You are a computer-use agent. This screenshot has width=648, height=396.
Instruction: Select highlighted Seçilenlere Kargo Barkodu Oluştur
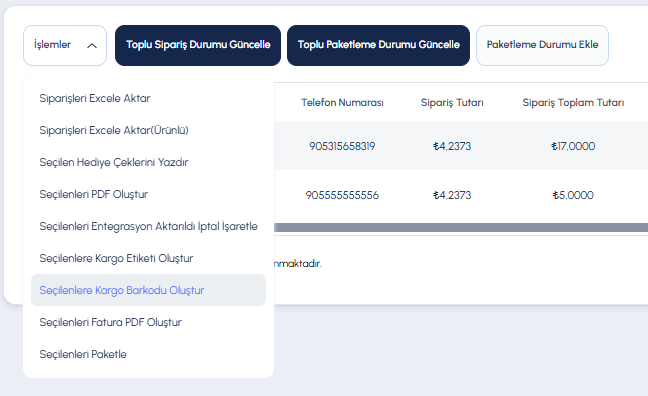(x=148, y=290)
